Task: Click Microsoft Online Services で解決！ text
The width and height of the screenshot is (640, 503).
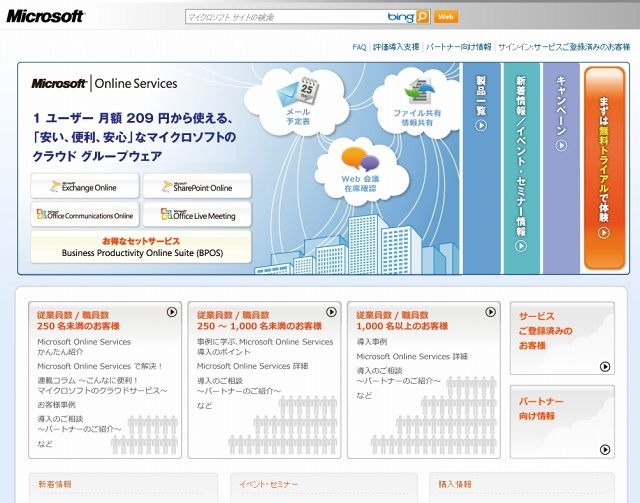Action: coord(100,366)
